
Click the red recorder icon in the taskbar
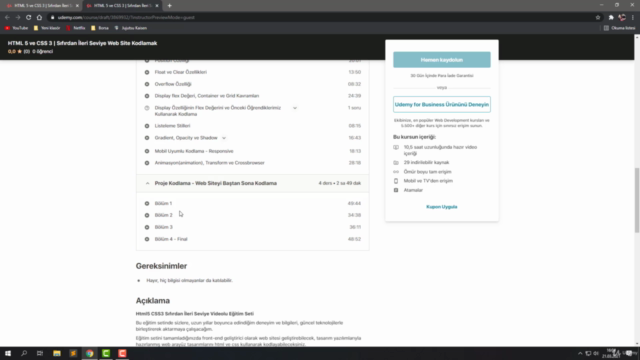pos(122,353)
